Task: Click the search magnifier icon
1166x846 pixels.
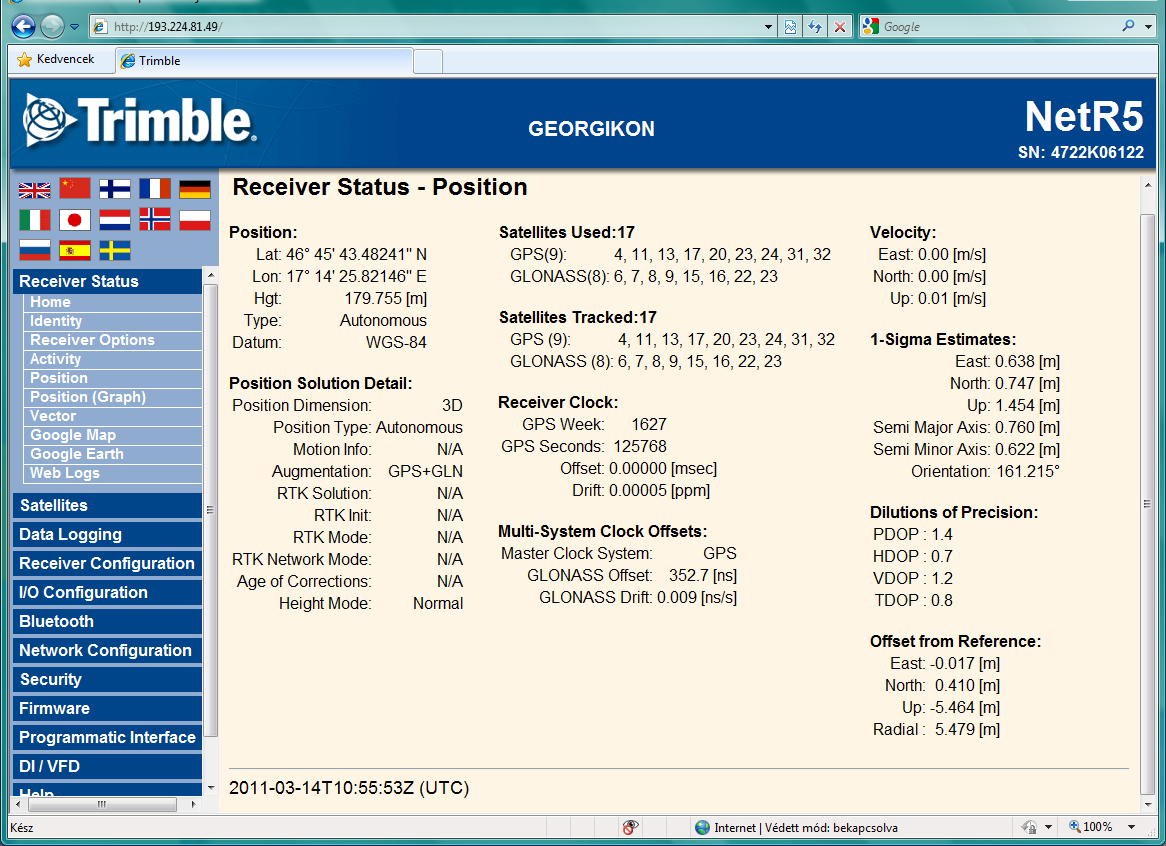Action: click(1128, 26)
